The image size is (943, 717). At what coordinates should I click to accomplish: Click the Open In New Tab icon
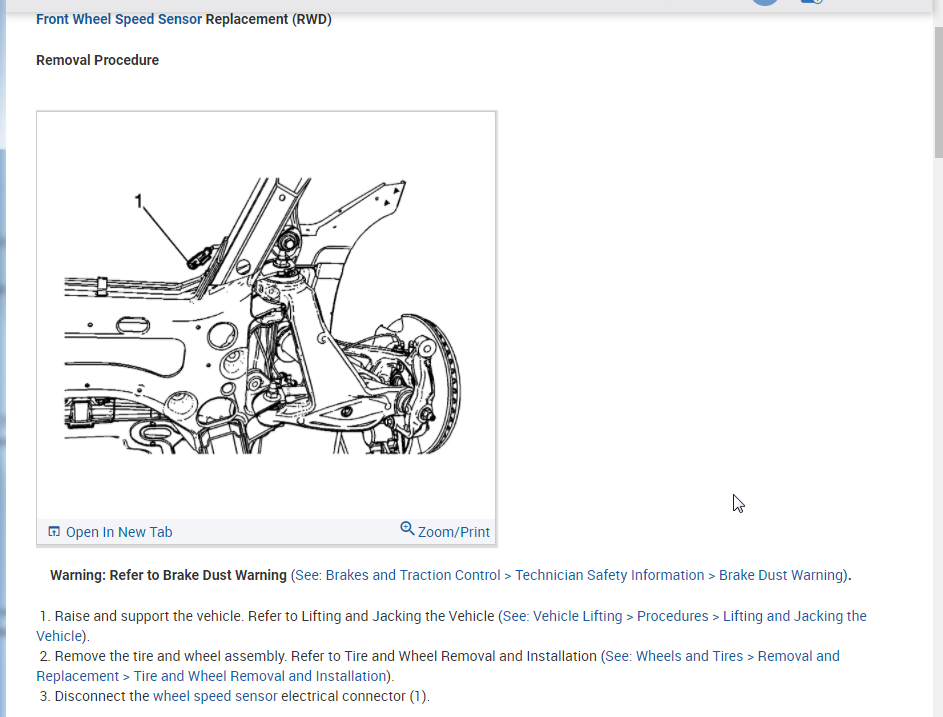click(x=54, y=532)
